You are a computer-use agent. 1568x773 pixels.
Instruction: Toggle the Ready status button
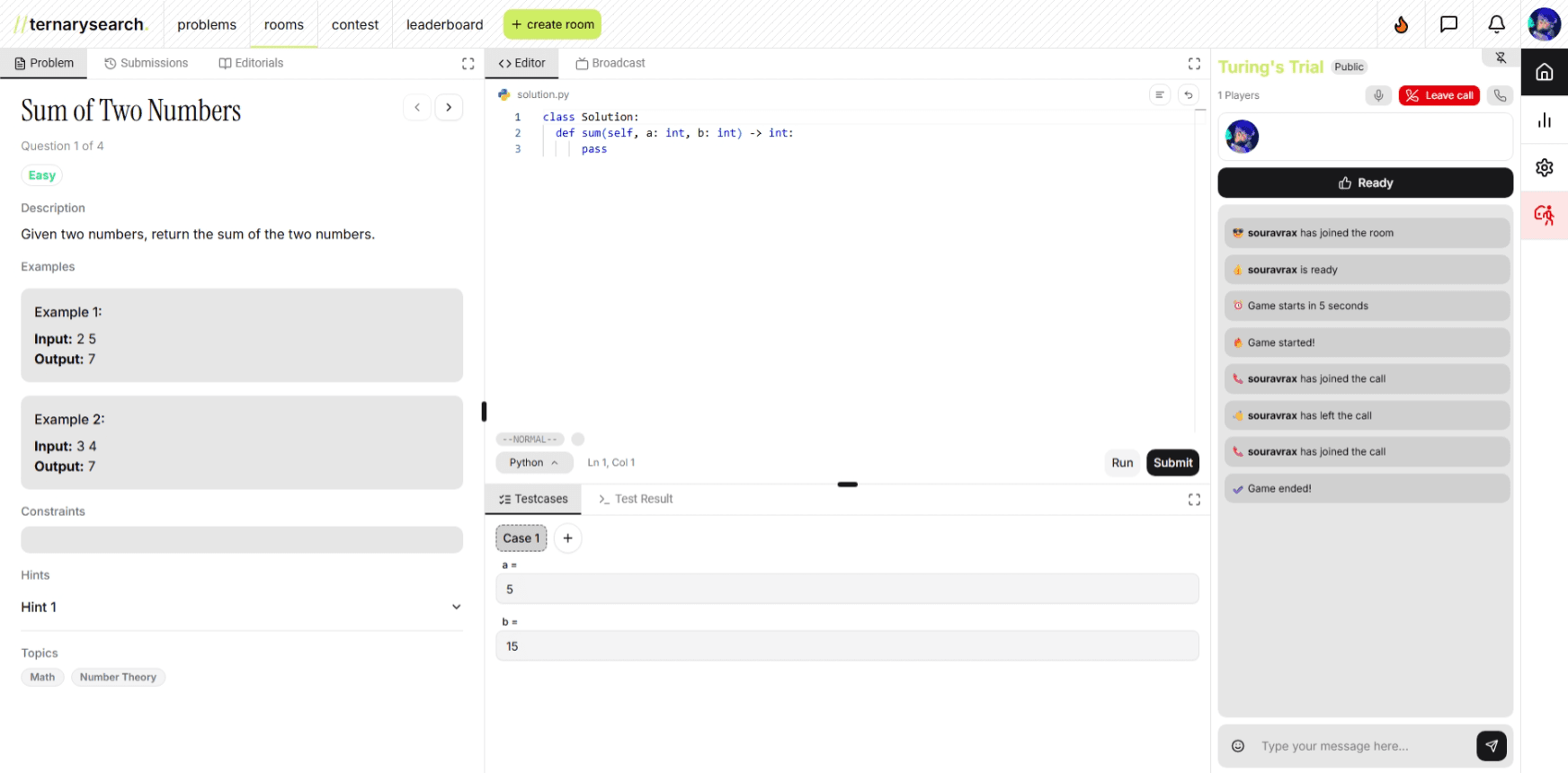[x=1365, y=182]
